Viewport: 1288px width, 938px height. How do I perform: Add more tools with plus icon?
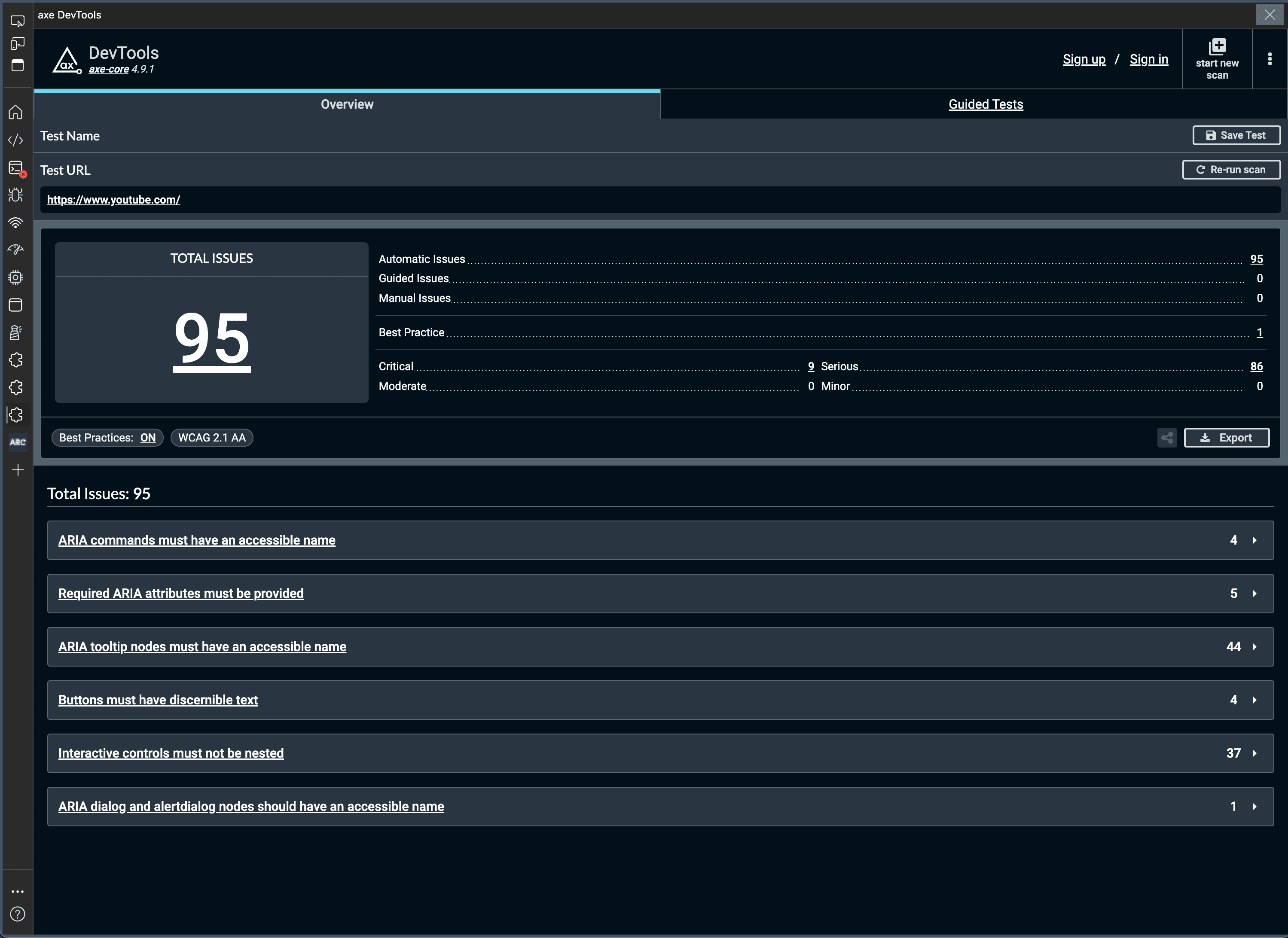coord(18,470)
